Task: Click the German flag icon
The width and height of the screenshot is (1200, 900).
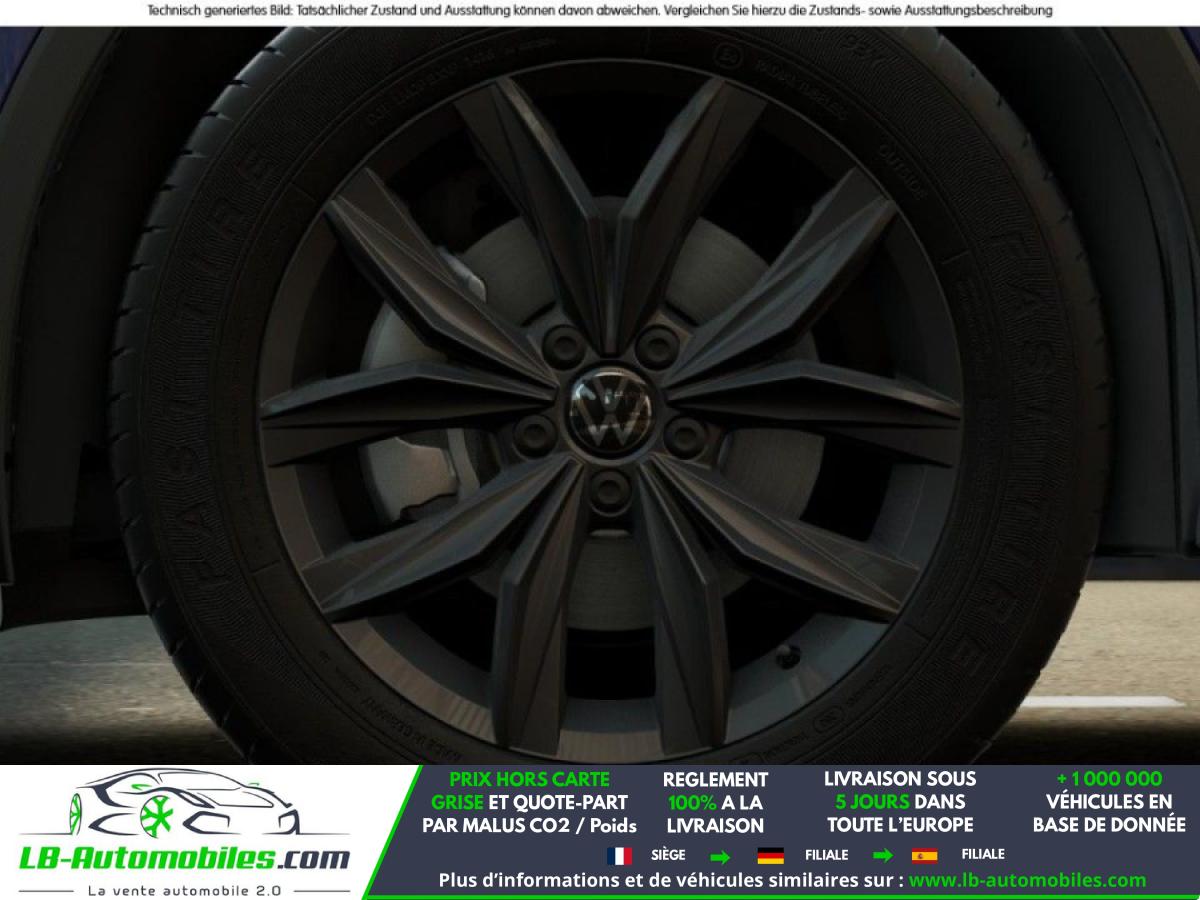Action: pyautogui.click(x=770, y=856)
